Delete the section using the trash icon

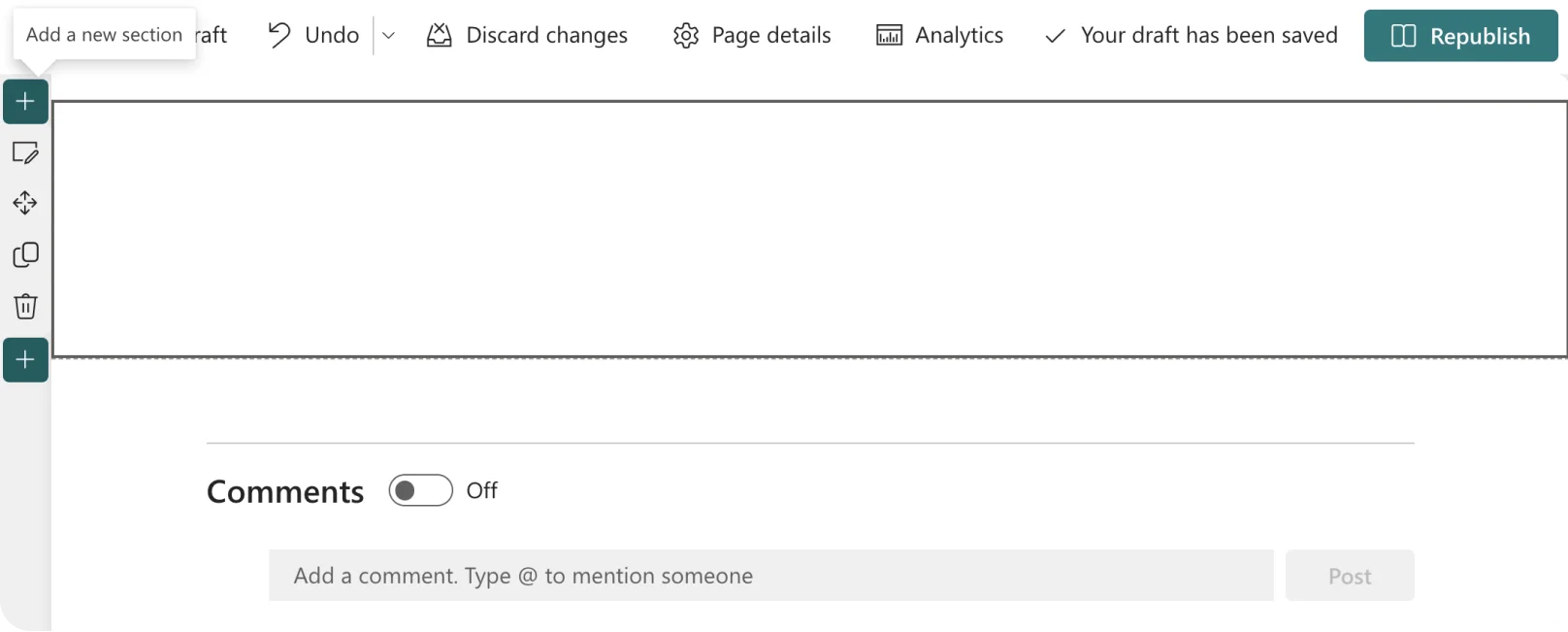click(x=25, y=307)
